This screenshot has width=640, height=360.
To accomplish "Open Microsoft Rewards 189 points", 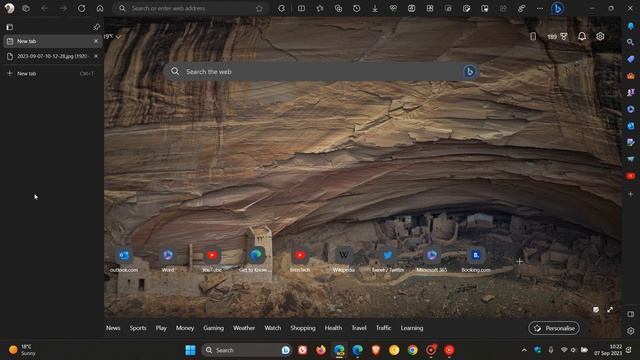I will click(557, 36).
